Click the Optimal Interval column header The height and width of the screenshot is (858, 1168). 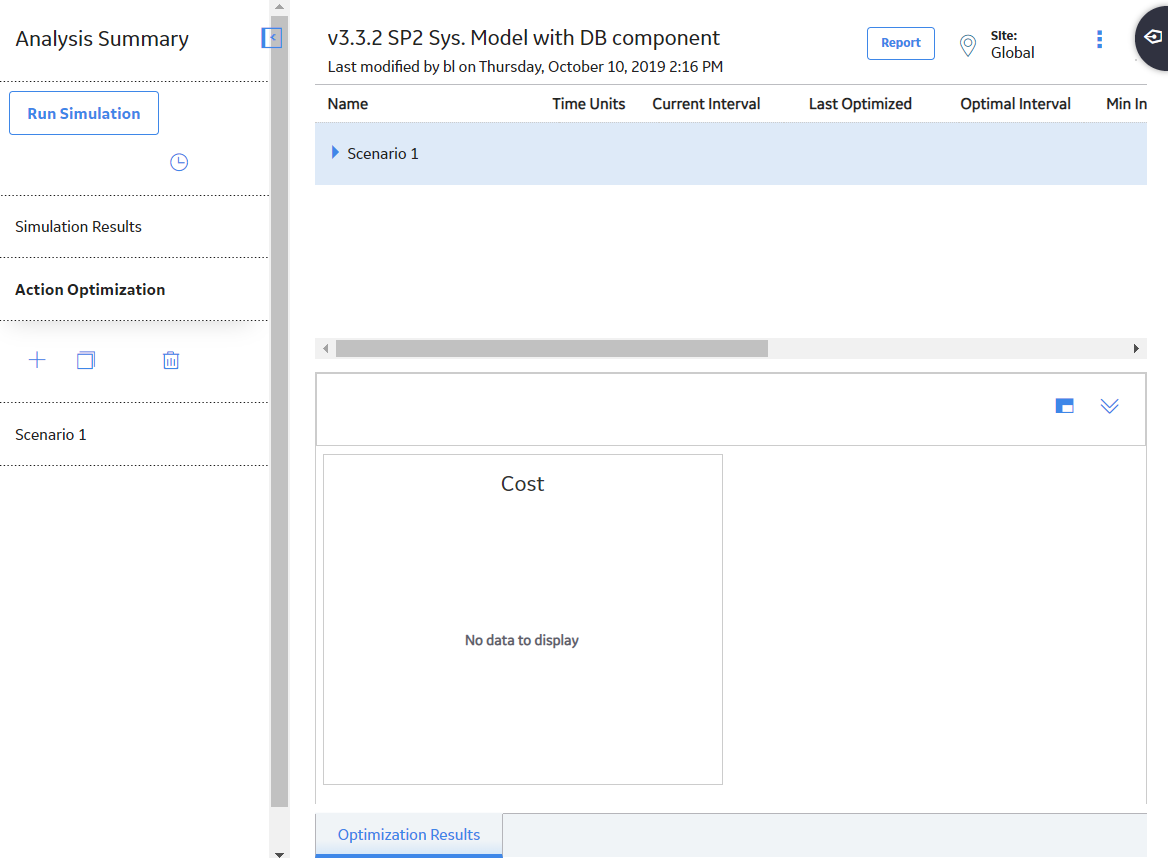click(1015, 104)
